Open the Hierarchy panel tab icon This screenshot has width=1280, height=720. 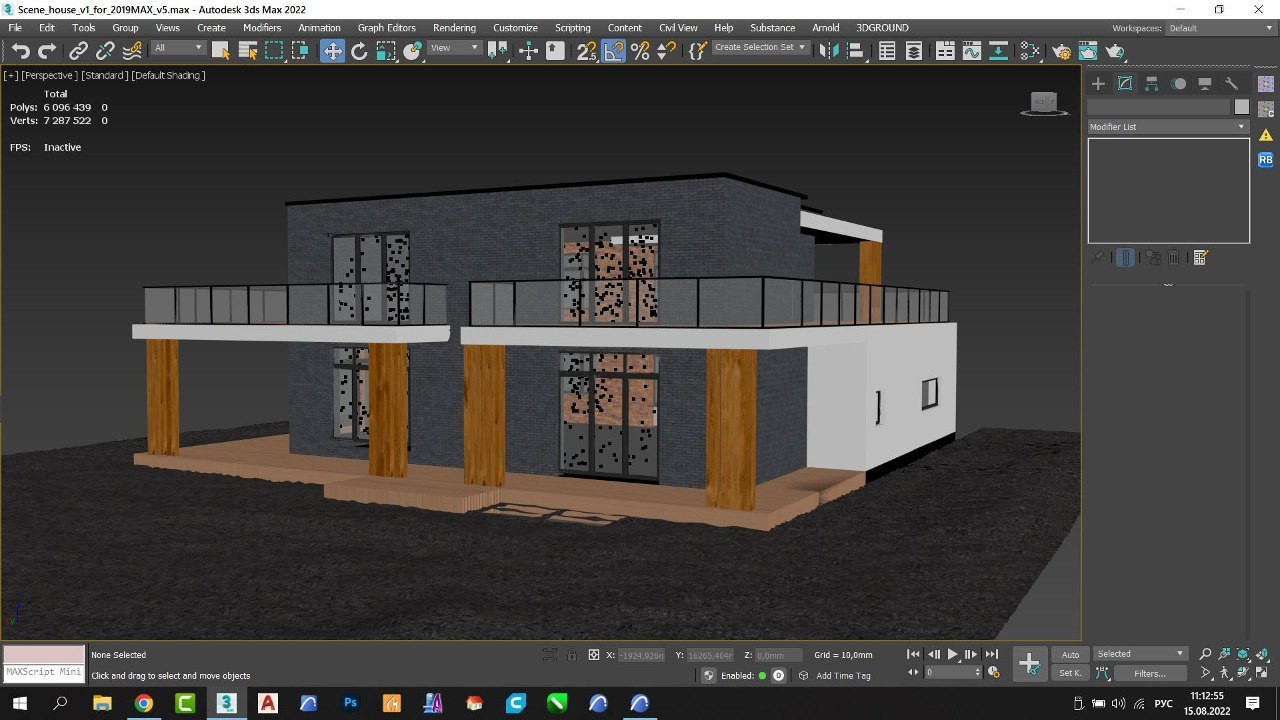click(x=1152, y=84)
